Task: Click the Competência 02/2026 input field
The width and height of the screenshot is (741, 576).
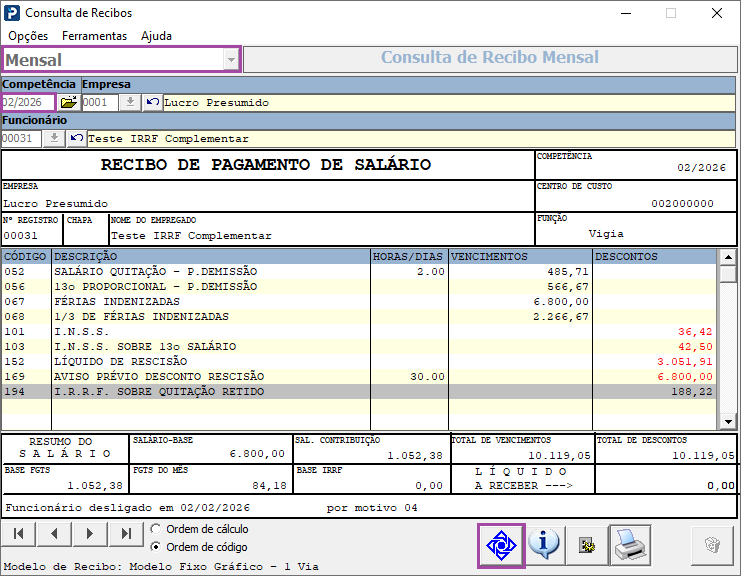Action: pos(28,102)
